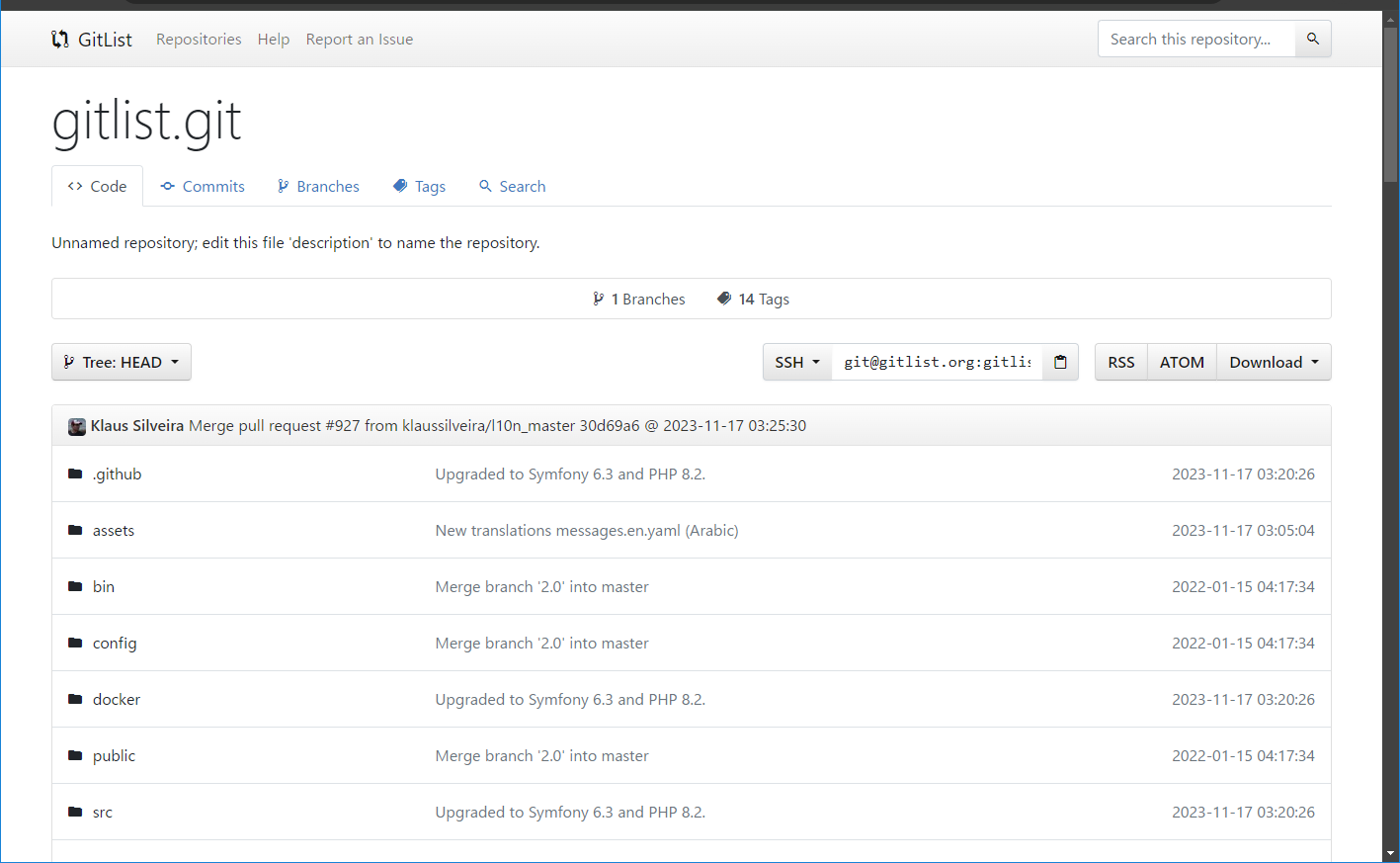The width and height of the screenshot is (1400, 863).
Task: Click Klaus Silveira's avatar image
Action: click(77, 426)
